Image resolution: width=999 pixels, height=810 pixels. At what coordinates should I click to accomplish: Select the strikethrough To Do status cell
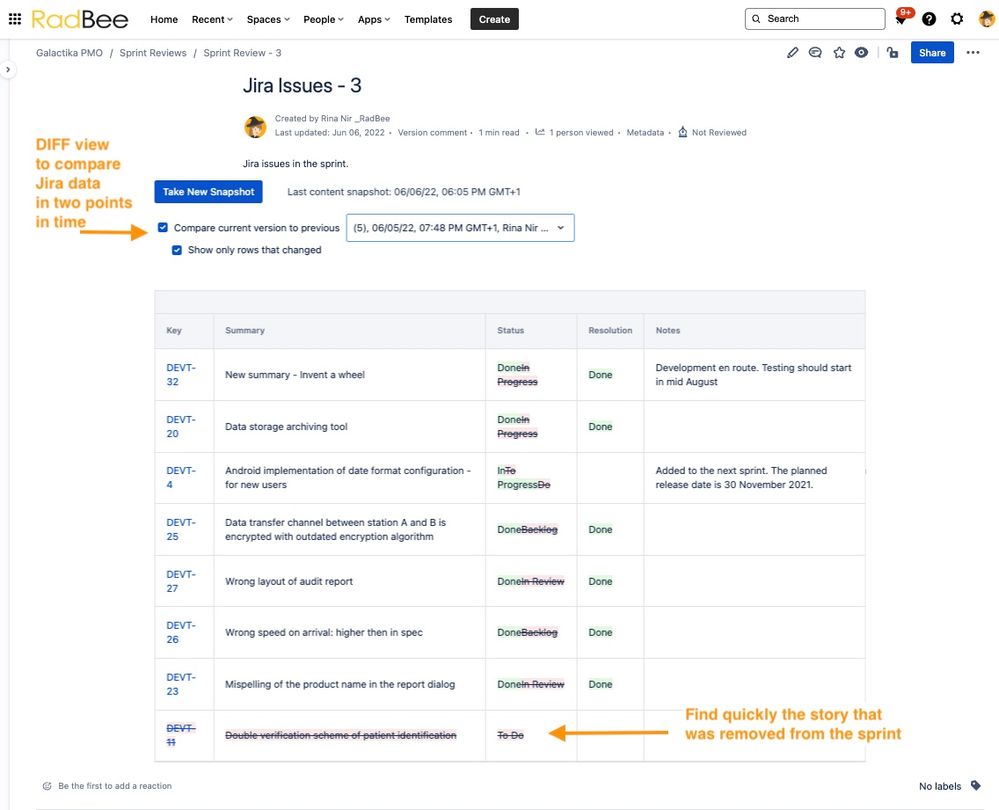pyautogui.click(x=510, y=735)
